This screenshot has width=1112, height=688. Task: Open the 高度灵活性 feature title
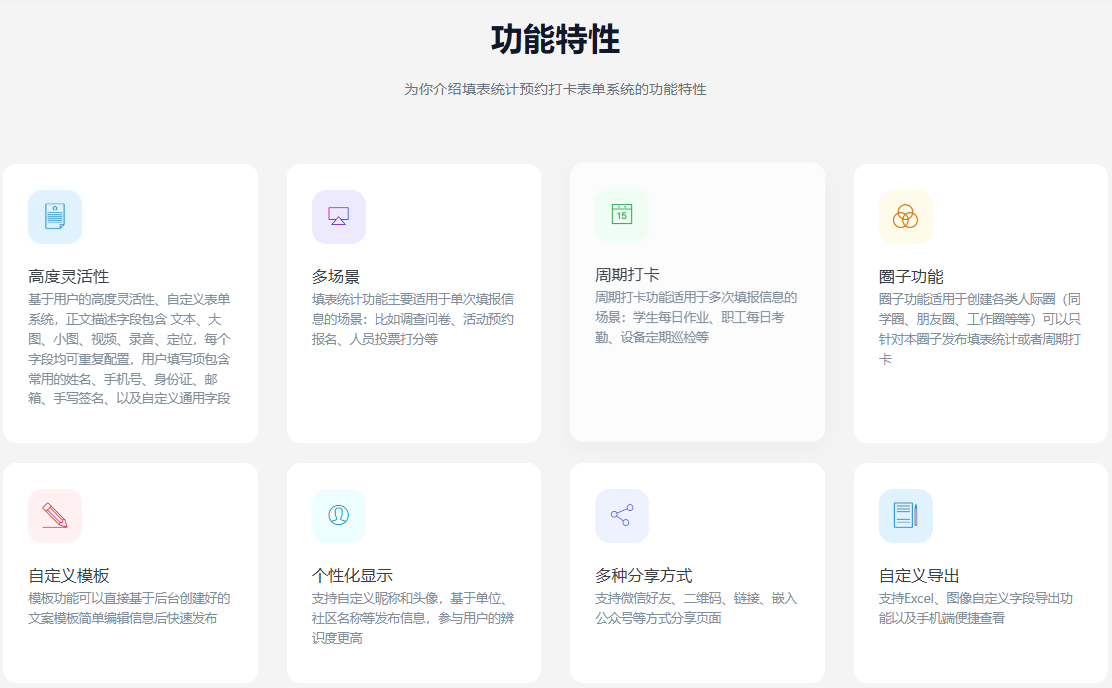(69, 276)
